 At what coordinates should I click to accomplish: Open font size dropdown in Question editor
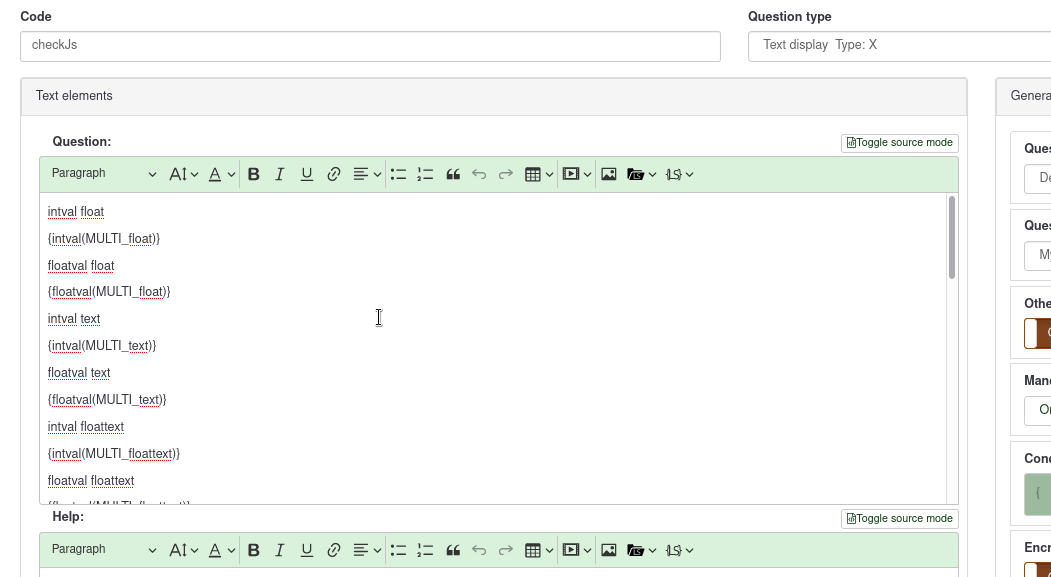[184, 174]
